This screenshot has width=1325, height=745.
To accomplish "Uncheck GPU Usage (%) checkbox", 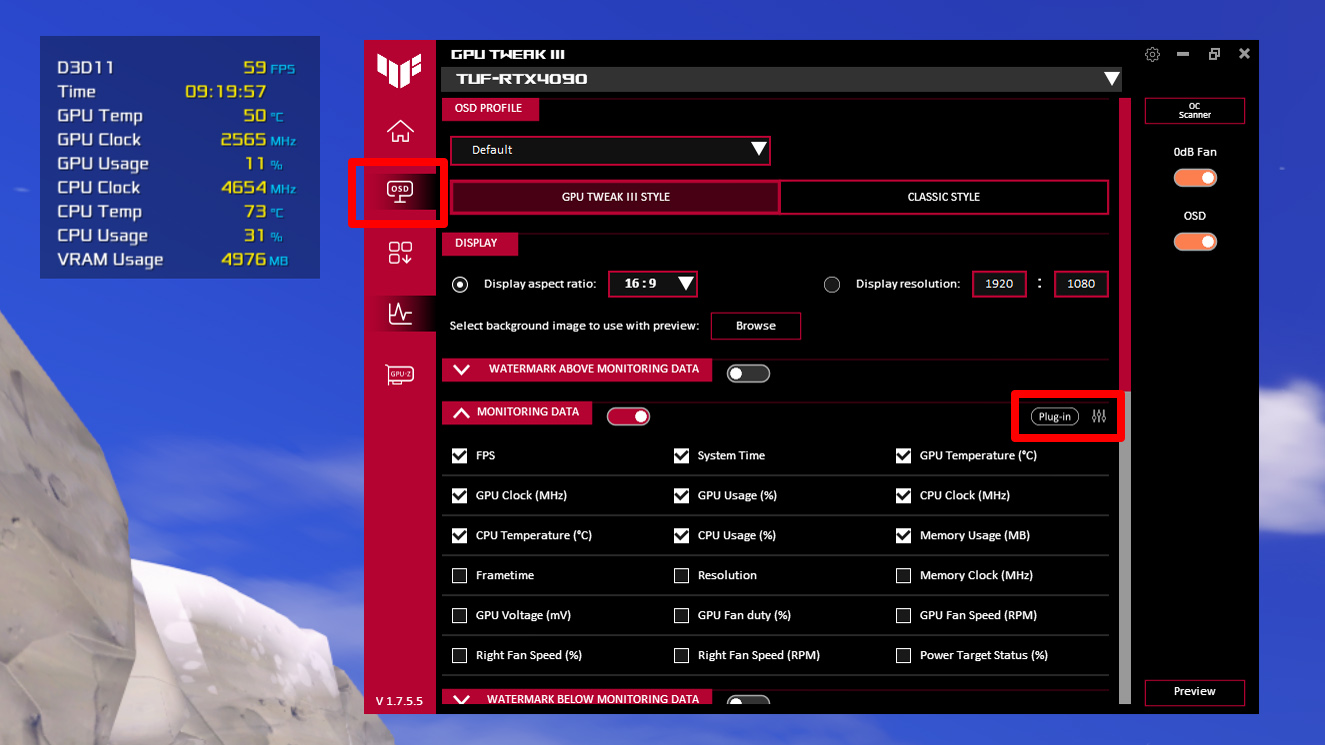I will click(x=682, y=496).
